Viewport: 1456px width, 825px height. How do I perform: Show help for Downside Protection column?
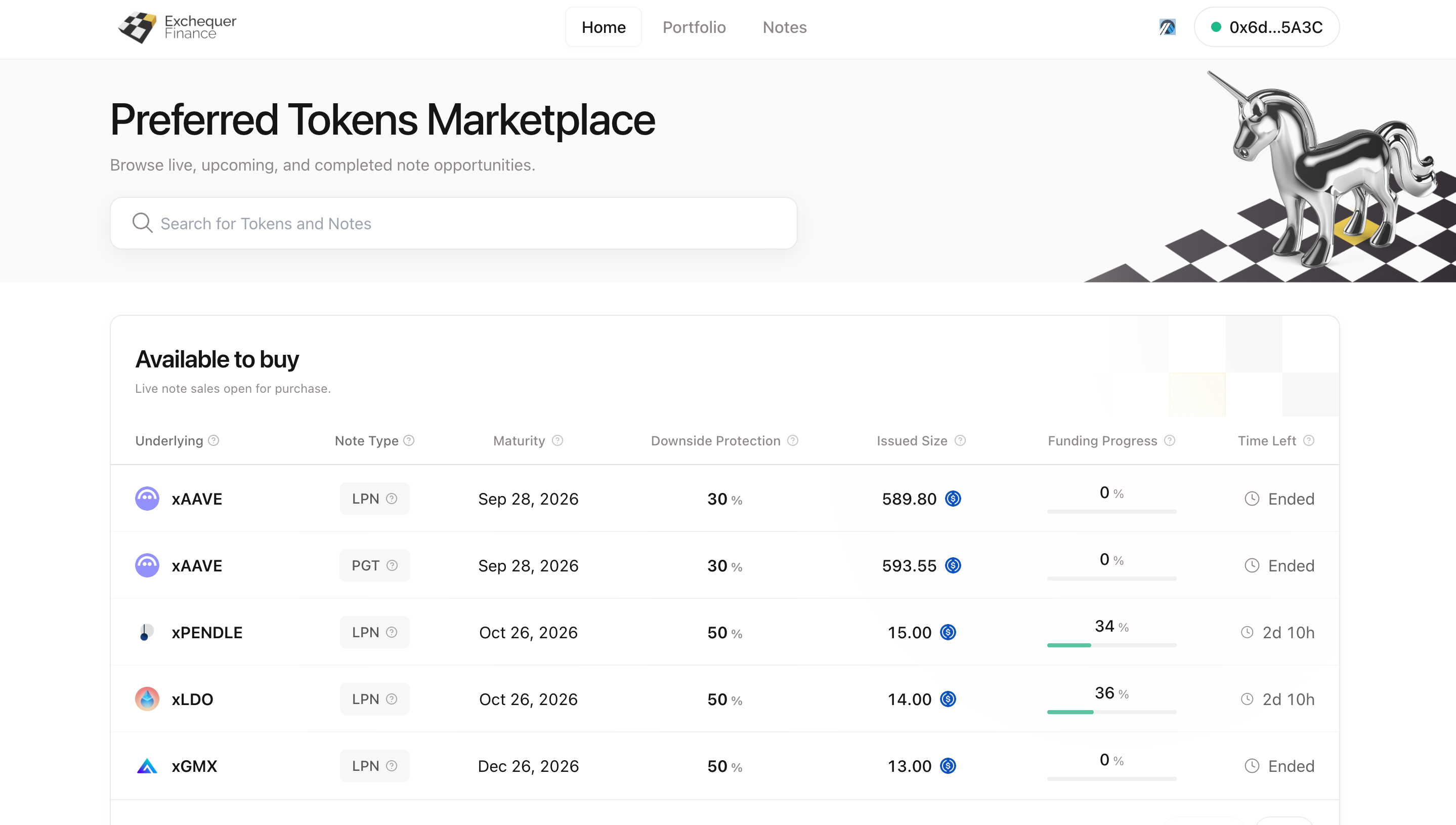coord(793,440)
